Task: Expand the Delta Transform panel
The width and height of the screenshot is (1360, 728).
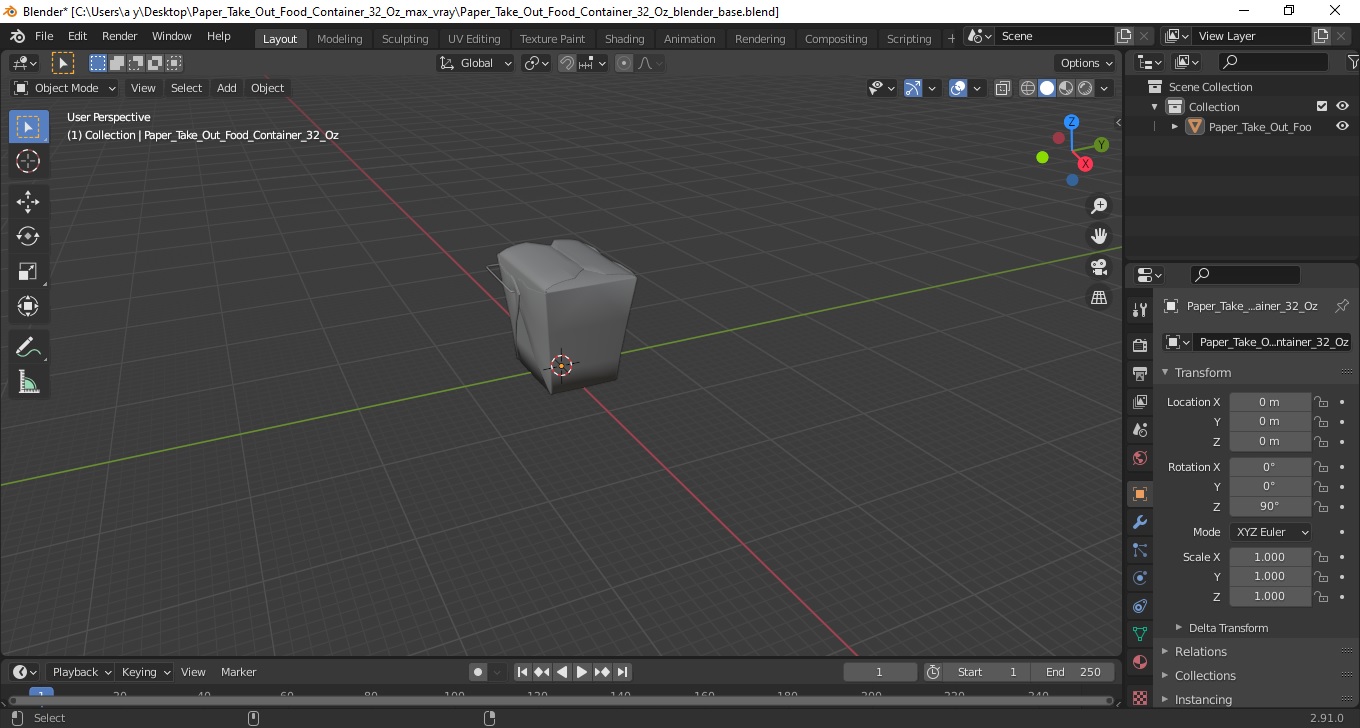Action: point(1228,628)
